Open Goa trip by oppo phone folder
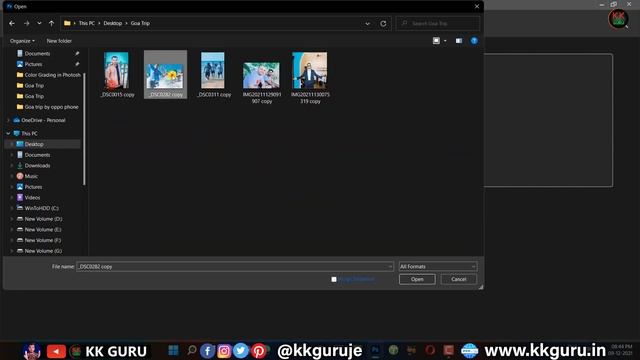This screenshot has width=640, height=360. tap(51, 107)
